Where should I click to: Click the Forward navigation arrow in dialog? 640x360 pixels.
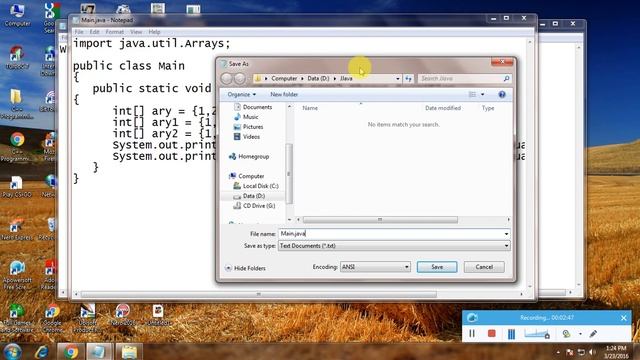click(240, 78)
